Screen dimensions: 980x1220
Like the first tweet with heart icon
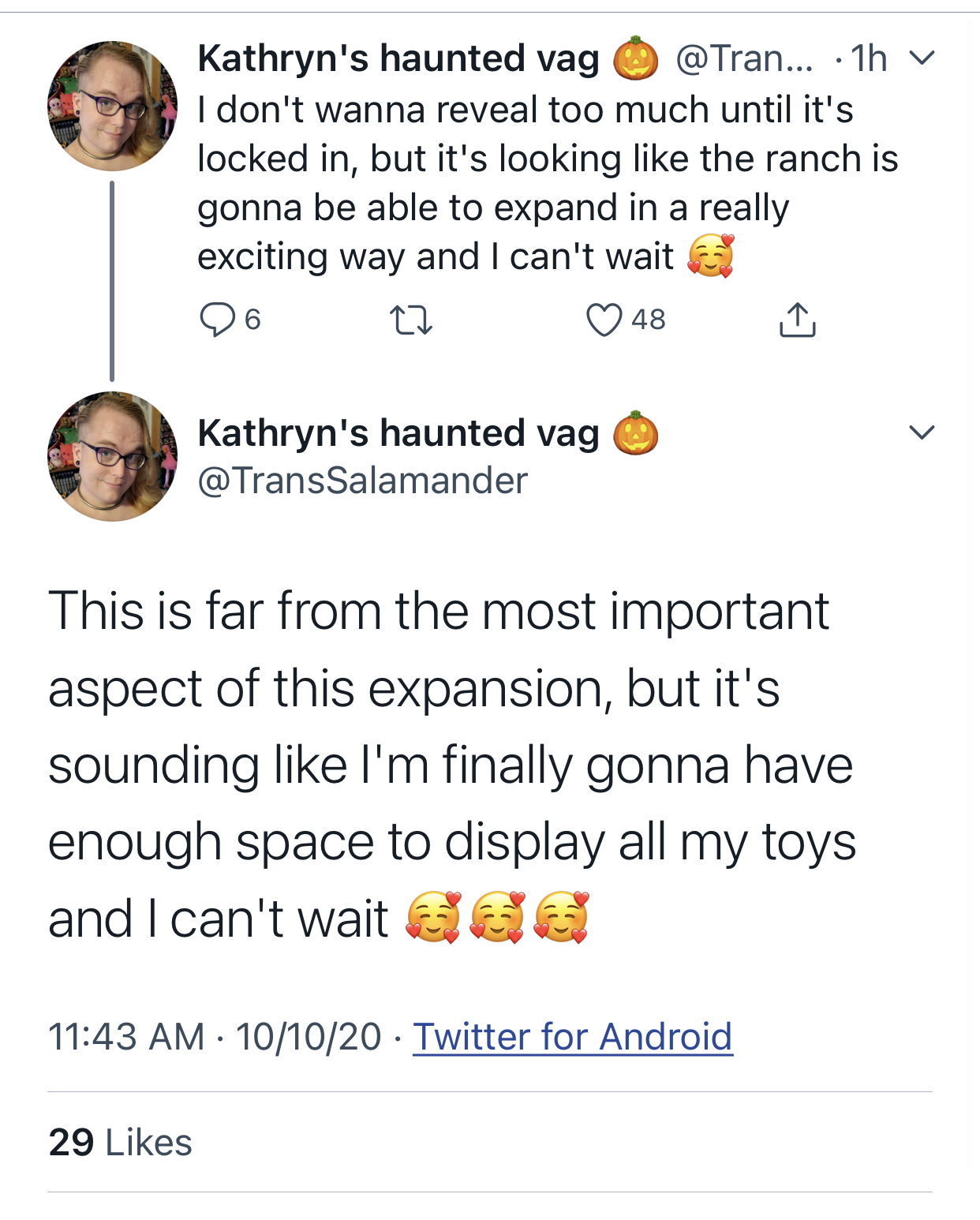coord(604,320)
